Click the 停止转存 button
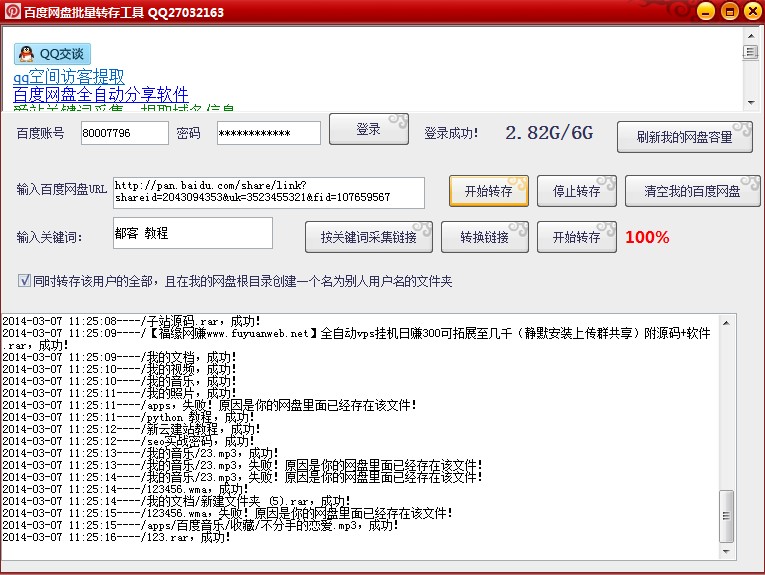The image size is (765, 575). pos(577,191)
